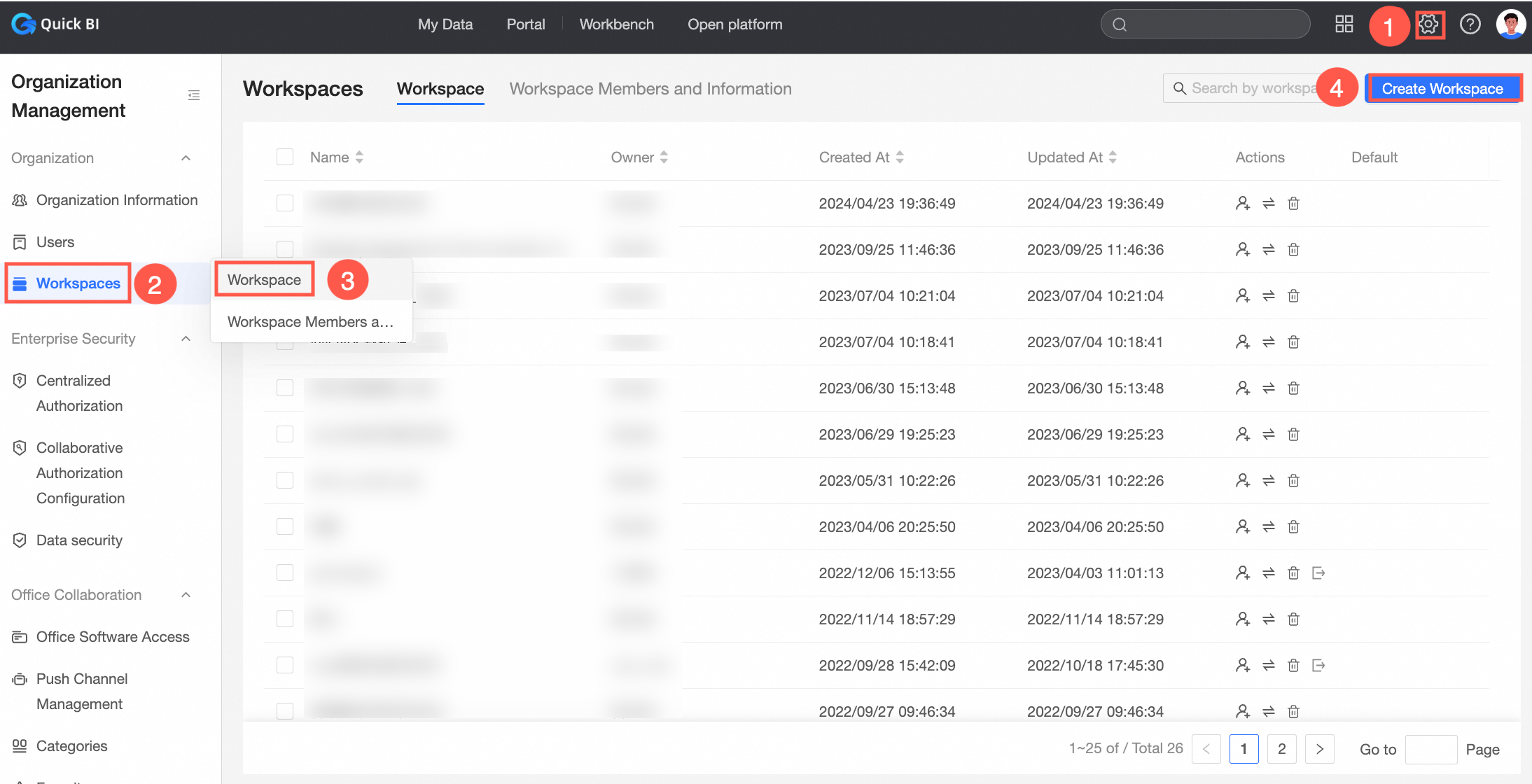Delete workspace created 2023/06/29 19:25:23

point(1293,435)
